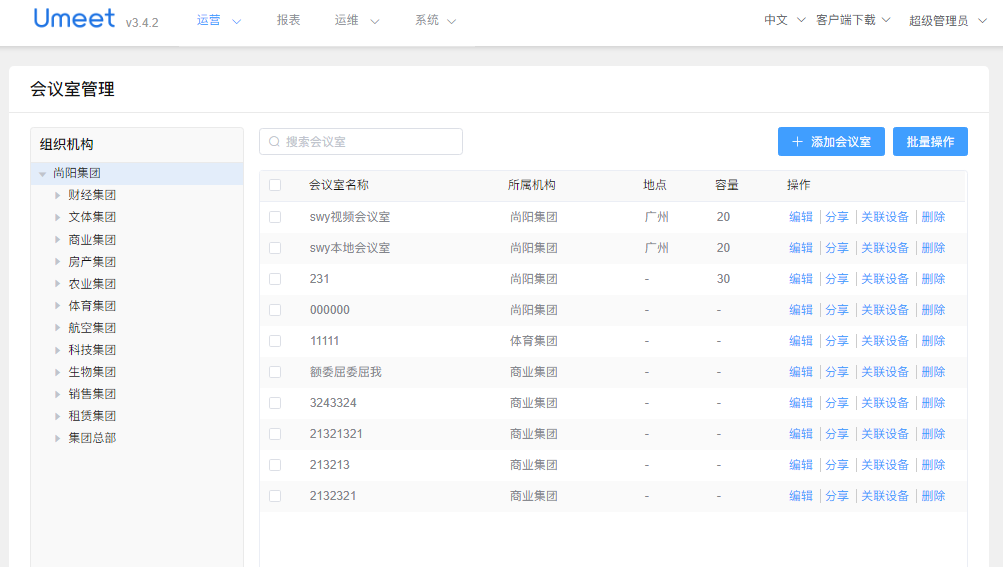
Task: Open the 运维 menu
Action: [357, 20]
